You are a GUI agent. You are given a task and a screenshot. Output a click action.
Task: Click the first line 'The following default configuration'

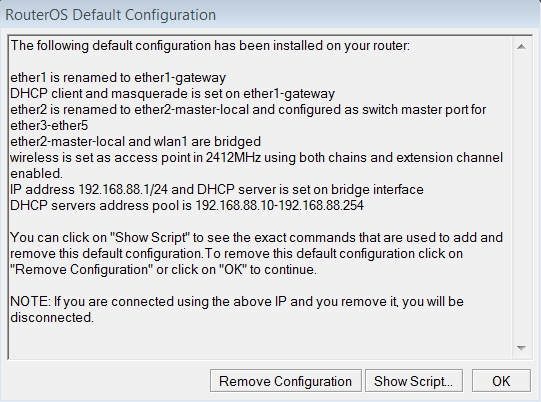coord(210,46)
